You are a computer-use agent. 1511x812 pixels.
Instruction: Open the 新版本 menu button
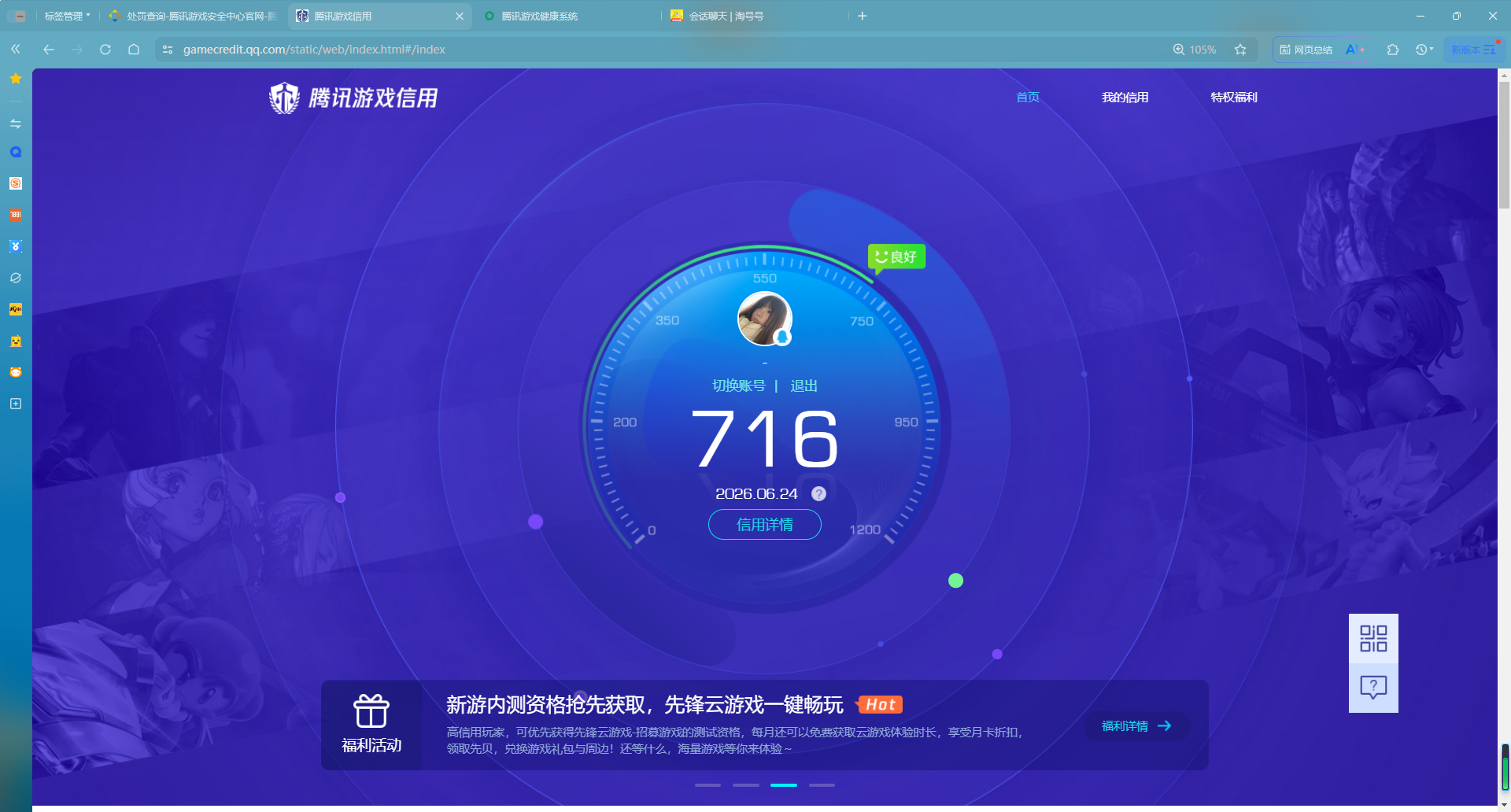click(x=1474, y=49)
